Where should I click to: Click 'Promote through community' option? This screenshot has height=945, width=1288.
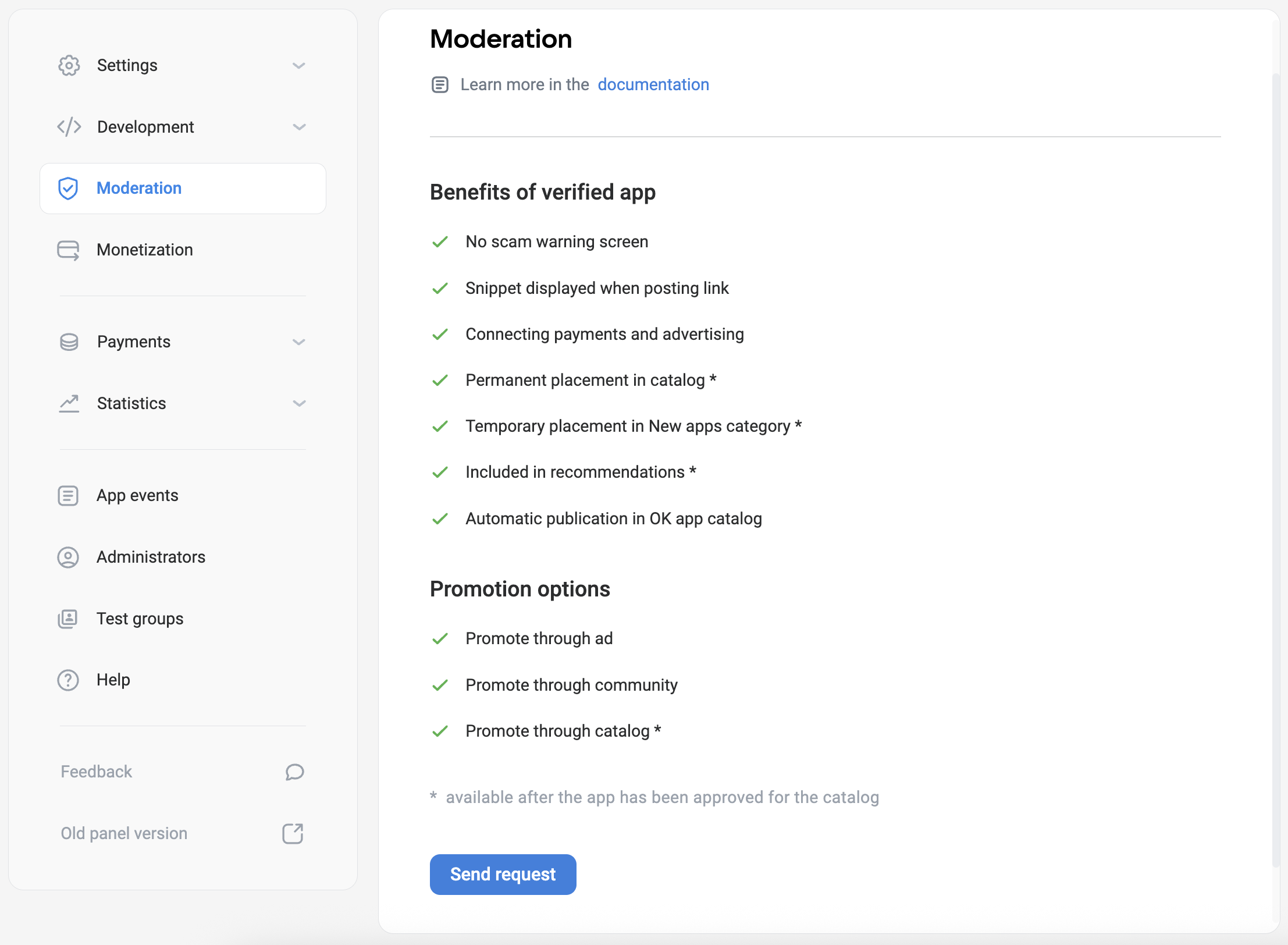click(571, 685)
